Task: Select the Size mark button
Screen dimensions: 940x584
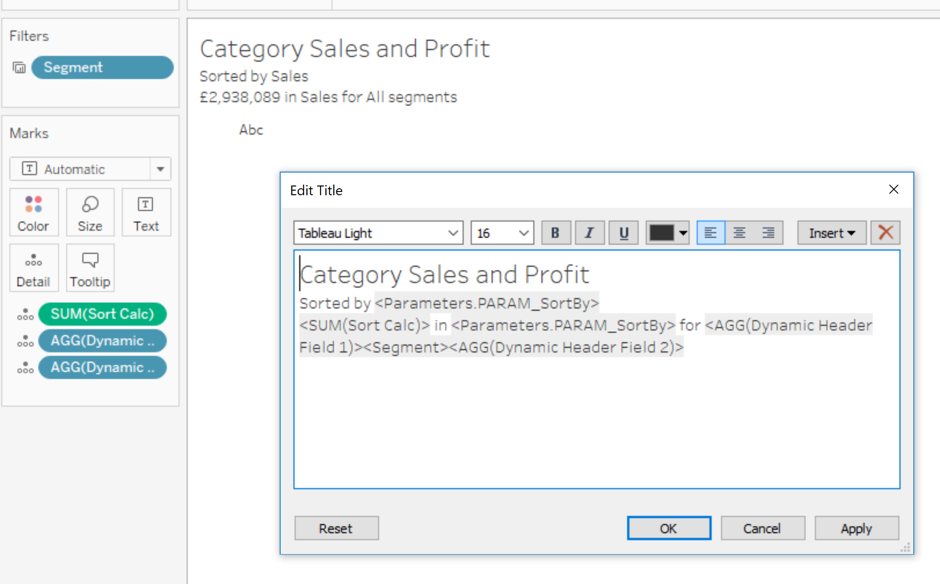Action: pyautogui.click(x=90, y=211)
